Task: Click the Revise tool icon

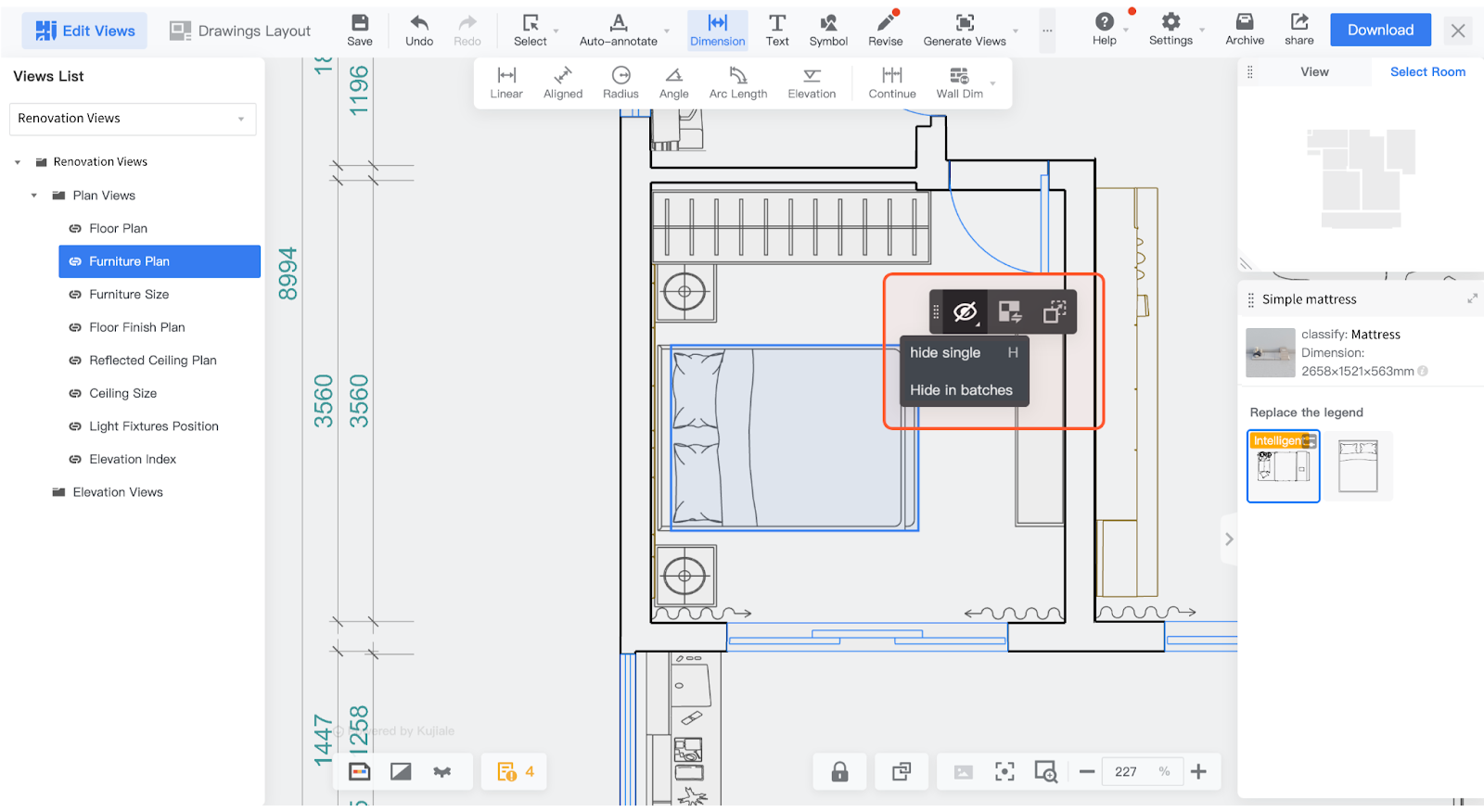Action: click(x=885, y=30)
